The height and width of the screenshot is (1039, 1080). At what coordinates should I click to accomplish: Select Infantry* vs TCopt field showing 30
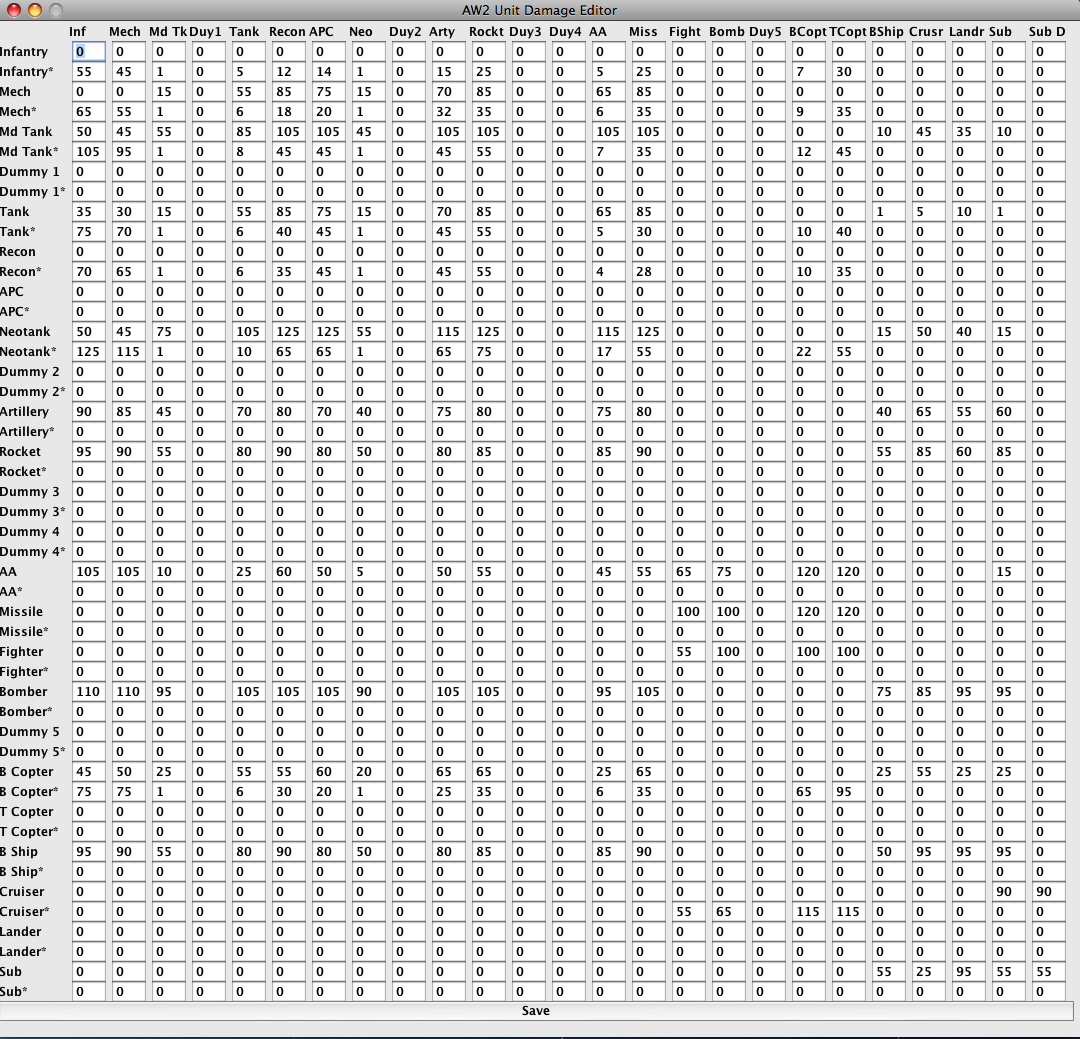point(847,72)
